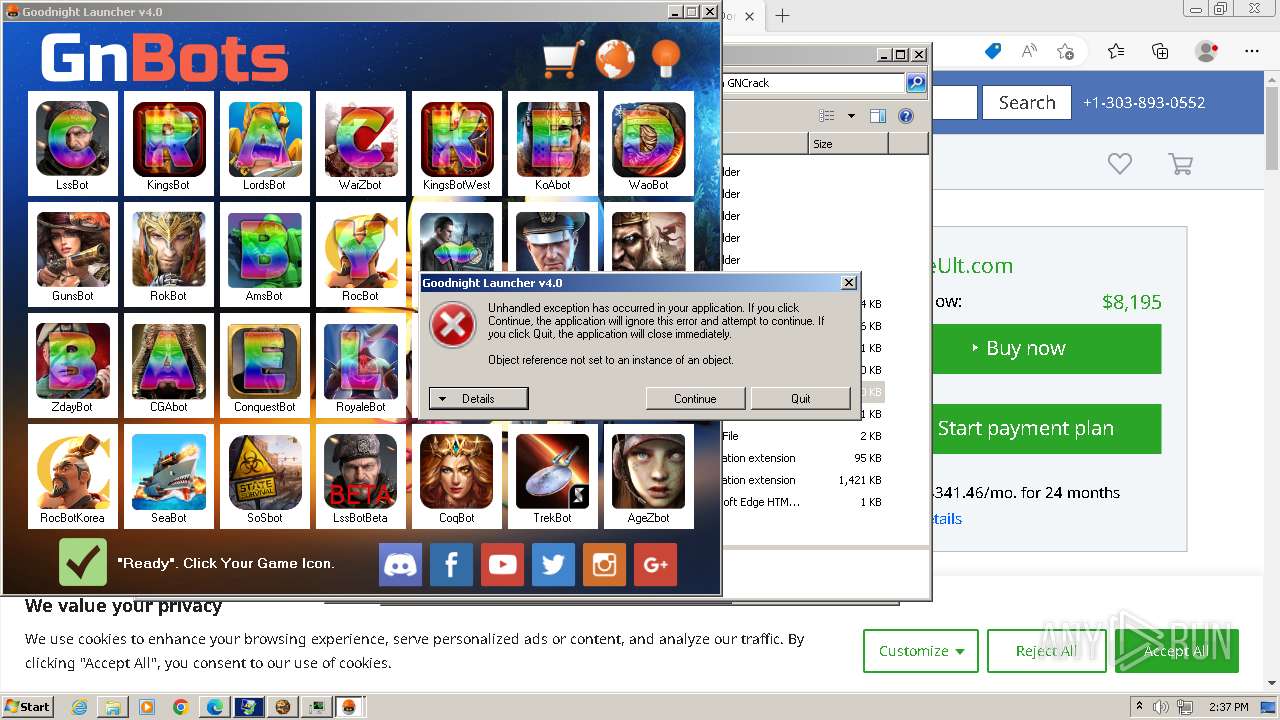Click the orange globe website icon

coord(615,59)
